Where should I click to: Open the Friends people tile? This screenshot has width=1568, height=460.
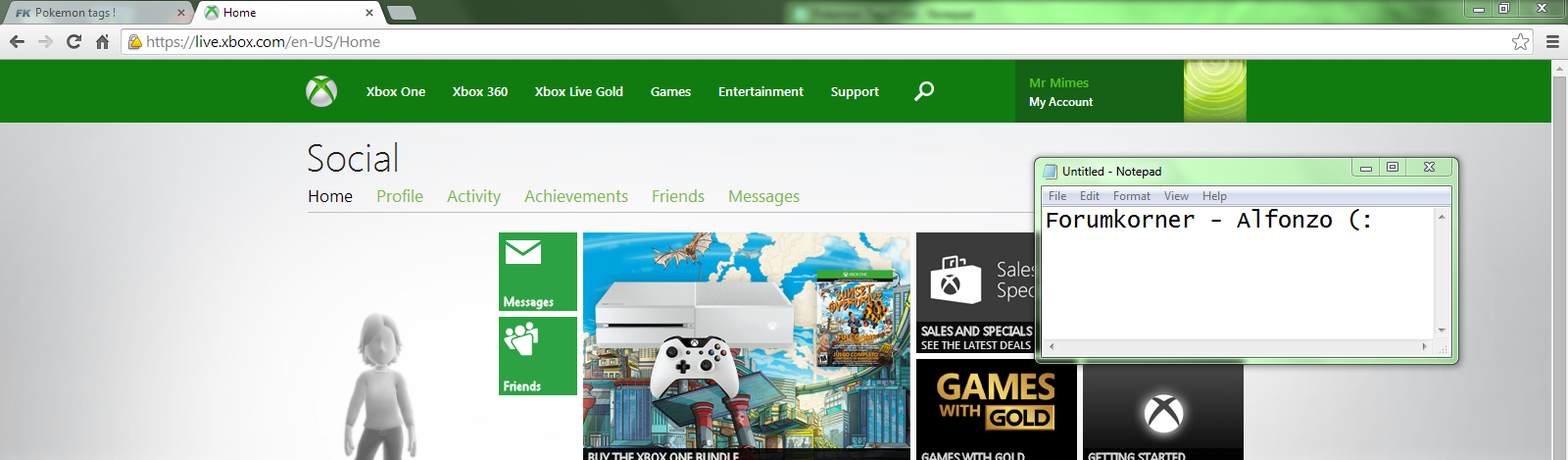pos(538,356)
